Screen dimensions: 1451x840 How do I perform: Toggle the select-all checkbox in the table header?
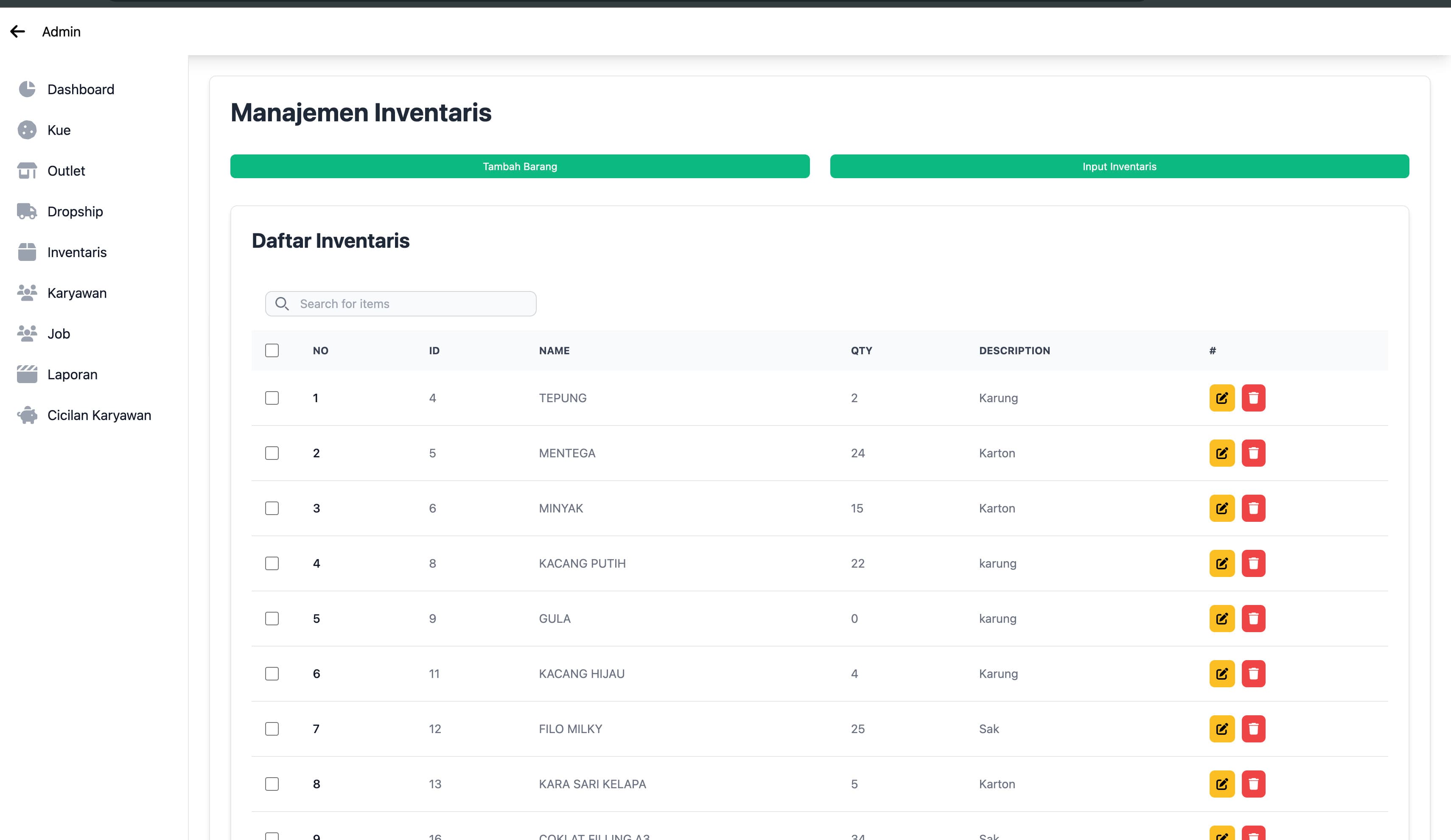pyautogui.click(x=272, y=350)
